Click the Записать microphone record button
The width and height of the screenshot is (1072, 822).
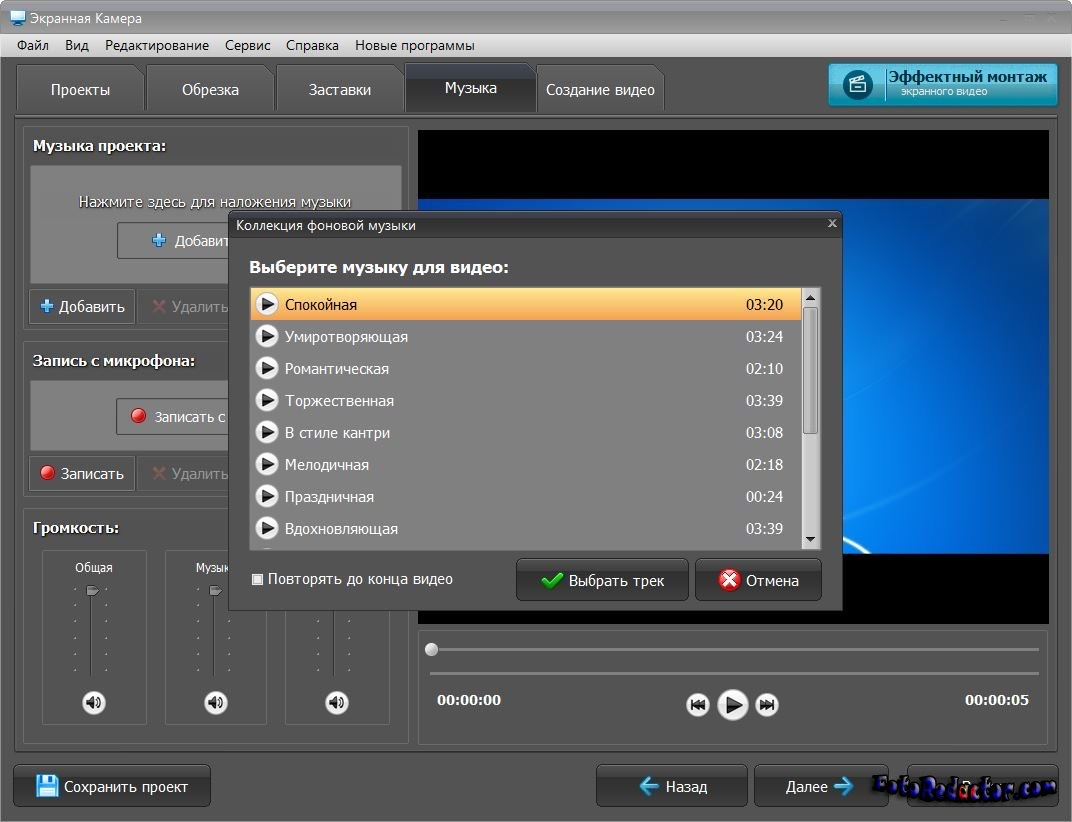tap(82, 473)
